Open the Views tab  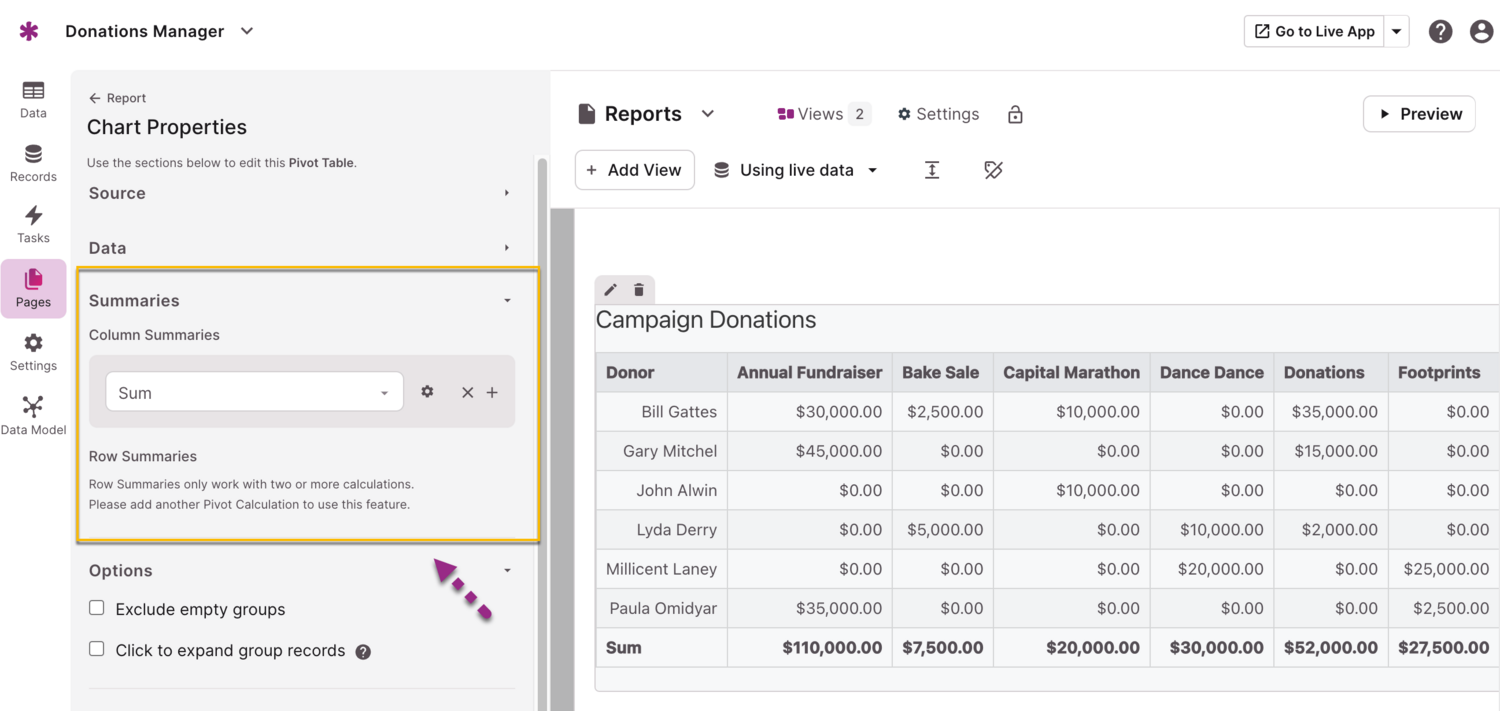click(x=823, y=114)
